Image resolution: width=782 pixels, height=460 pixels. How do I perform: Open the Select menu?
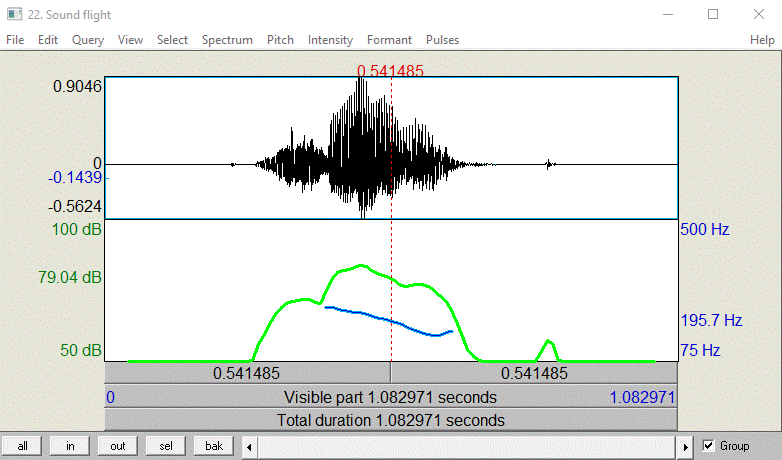(172, 40)
